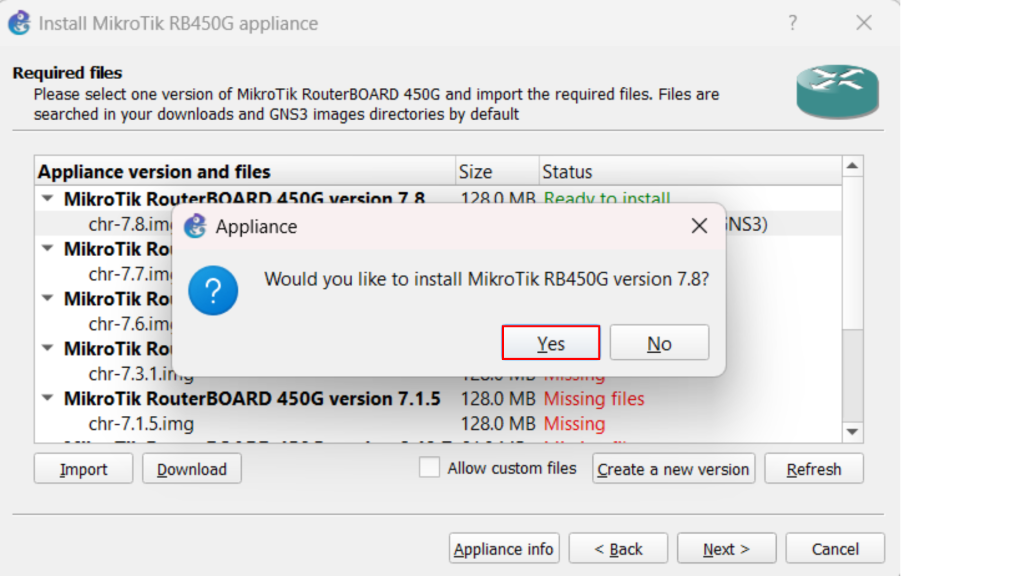Click the Appliance dialog GNS3 logo
The image size is (1024, 576).
point(196,226)
